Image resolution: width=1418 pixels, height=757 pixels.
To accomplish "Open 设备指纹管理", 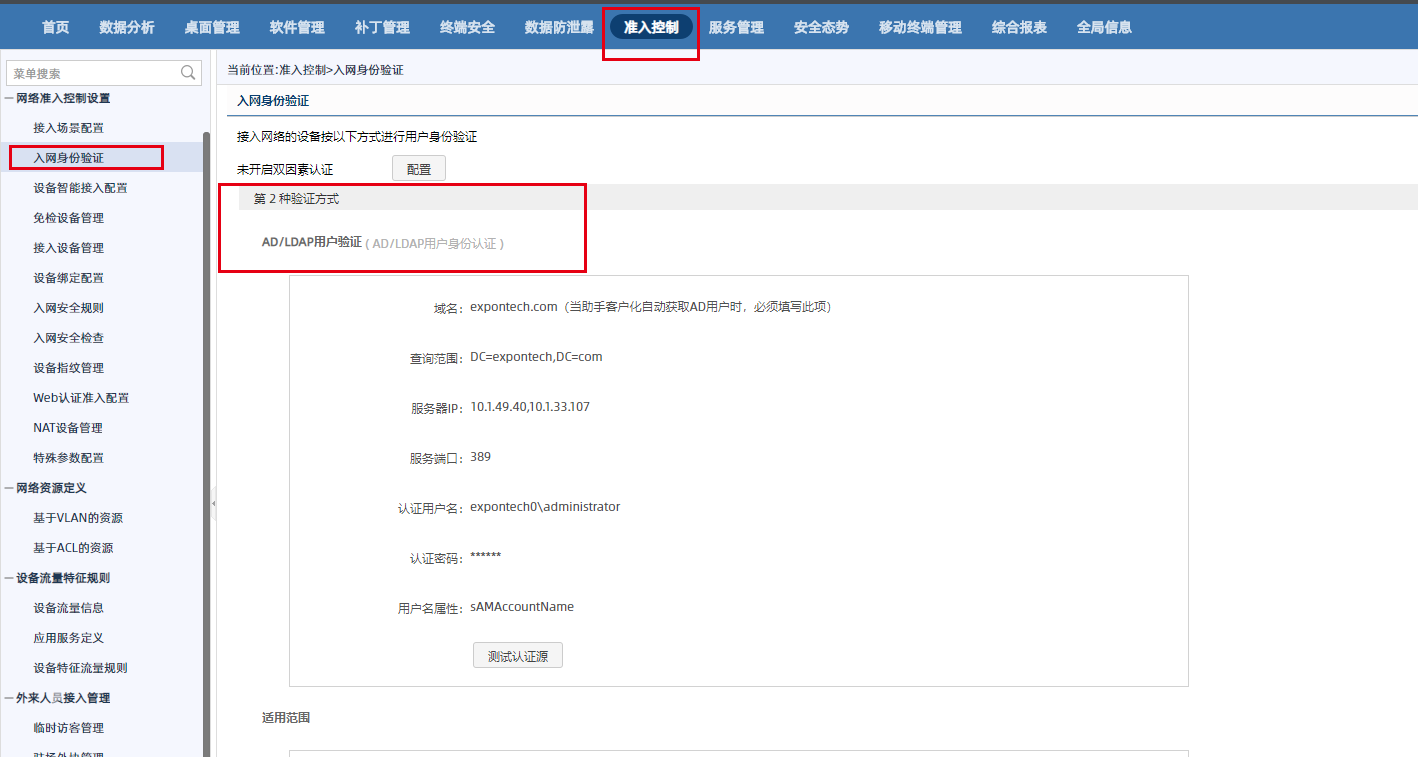I will [x=68, y=368].
